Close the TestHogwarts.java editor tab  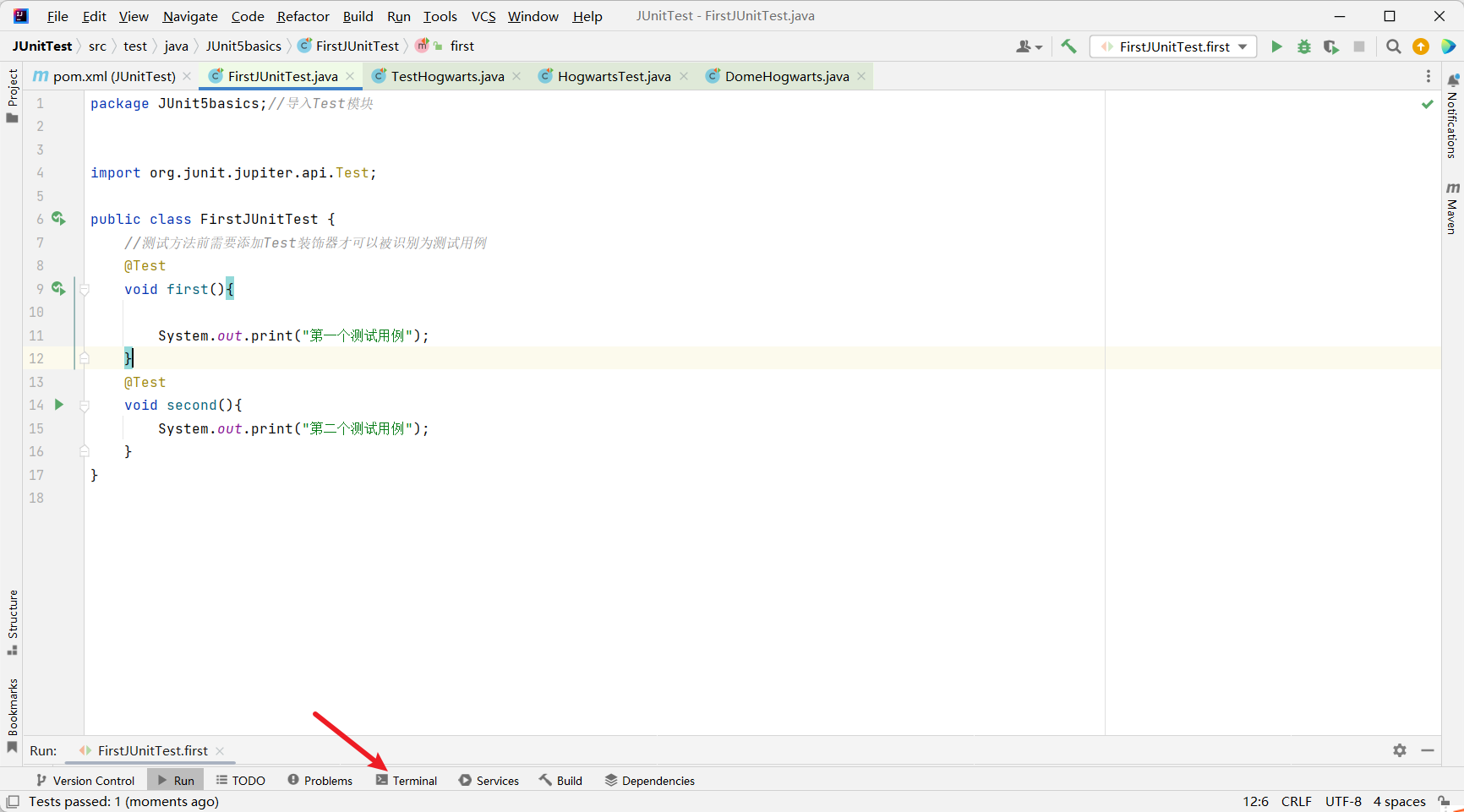[516, 76]
